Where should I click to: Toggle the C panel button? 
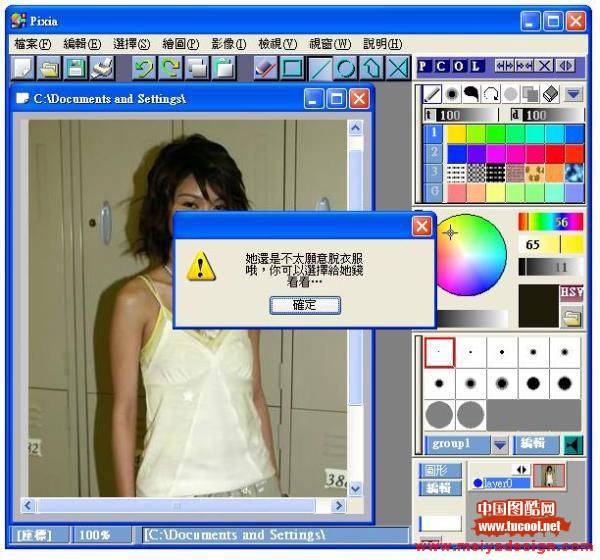441,66
